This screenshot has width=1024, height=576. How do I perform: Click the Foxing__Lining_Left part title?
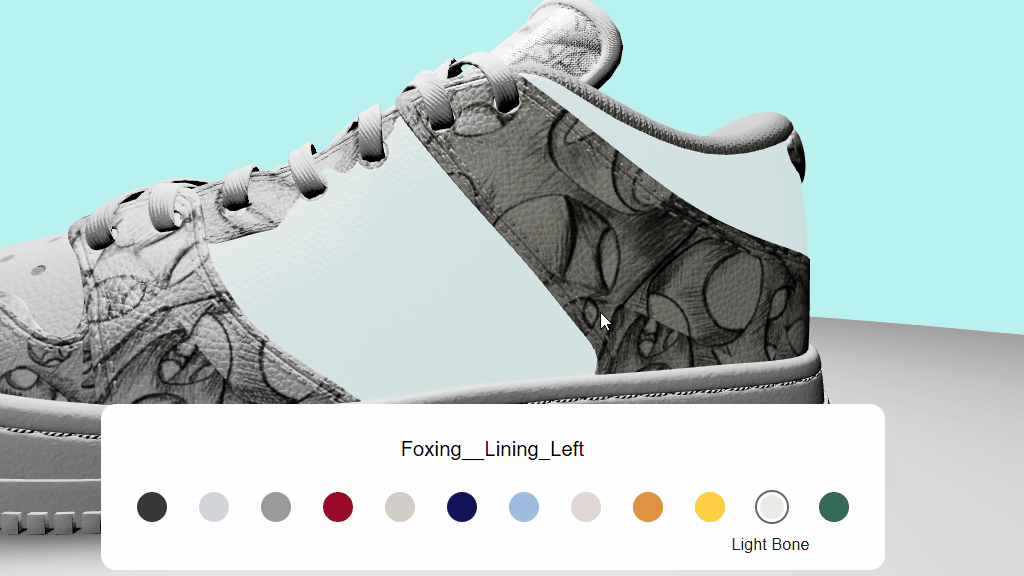pos(492,449)
